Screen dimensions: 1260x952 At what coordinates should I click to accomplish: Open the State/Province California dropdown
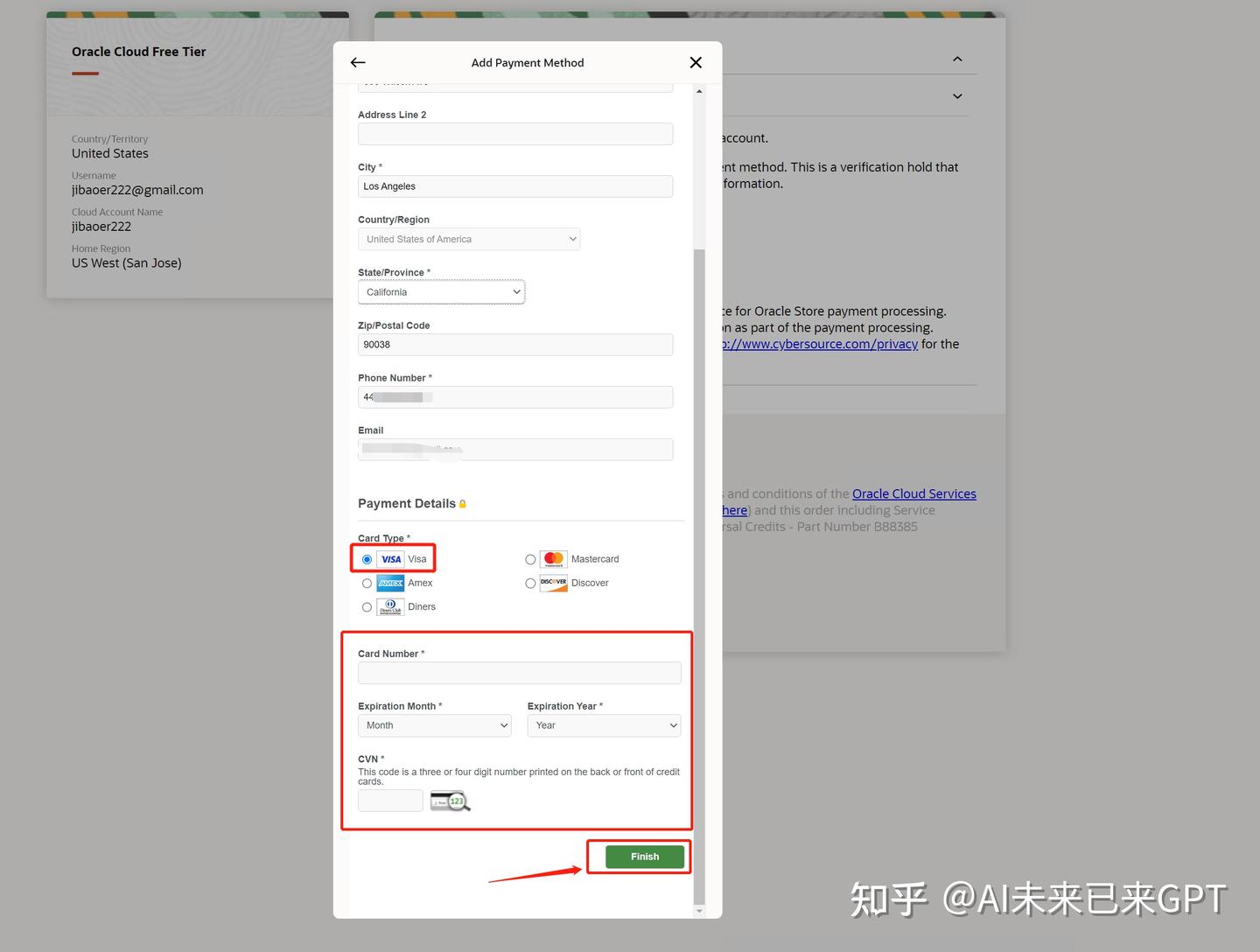coord(441,292)
